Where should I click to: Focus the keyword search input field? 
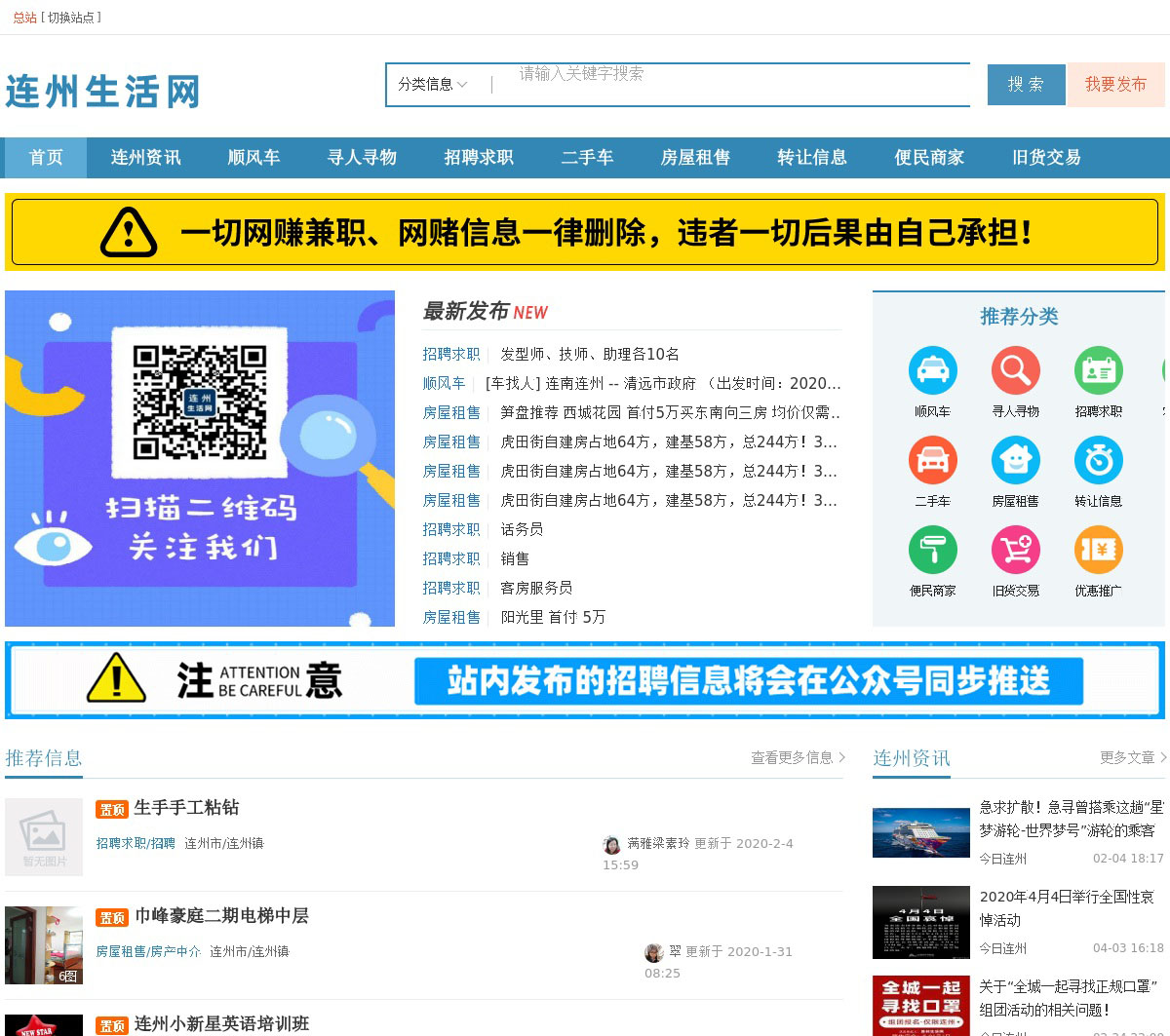(731, 85)
